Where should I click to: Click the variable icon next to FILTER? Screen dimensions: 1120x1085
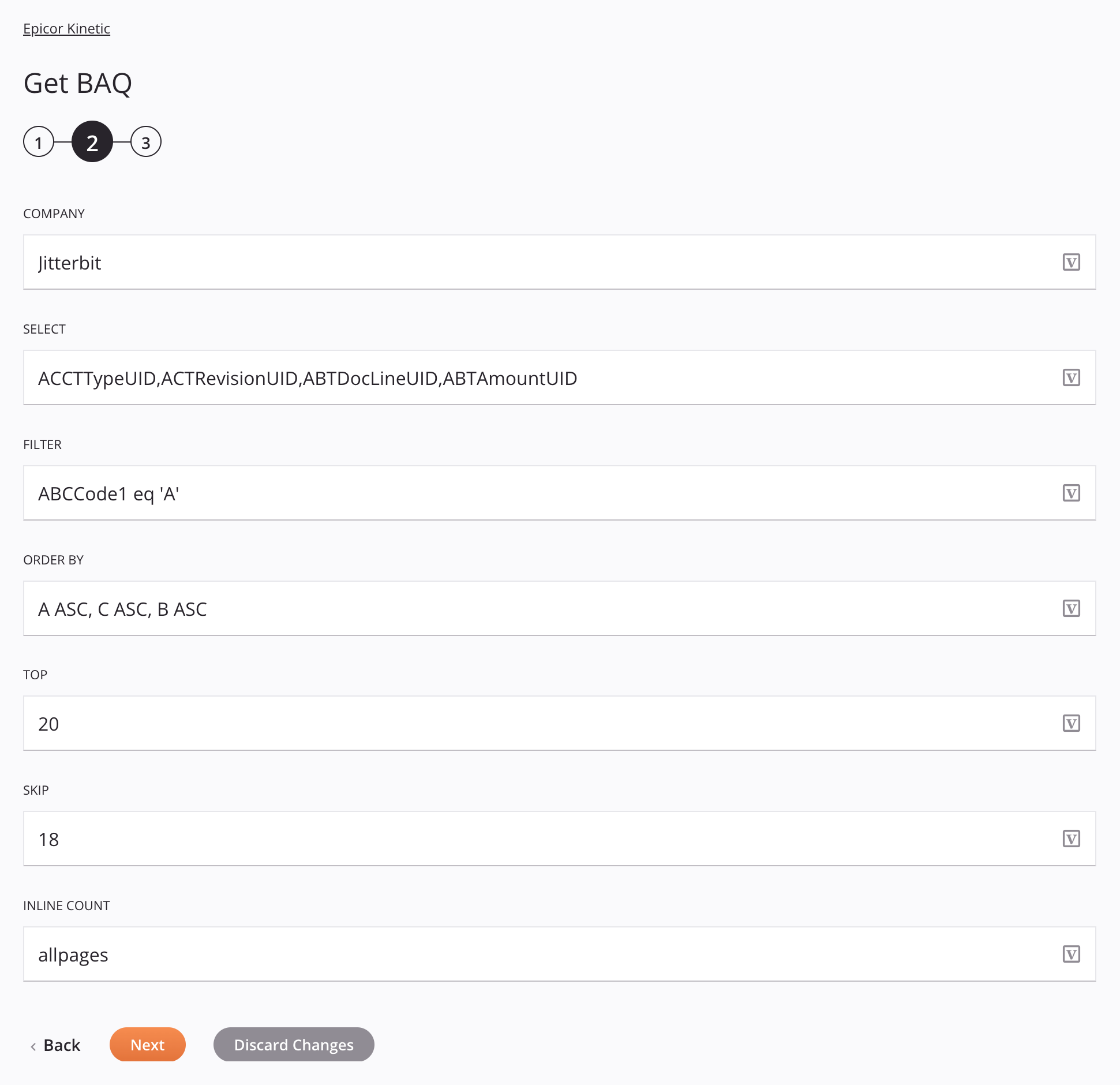(1072, 492)
